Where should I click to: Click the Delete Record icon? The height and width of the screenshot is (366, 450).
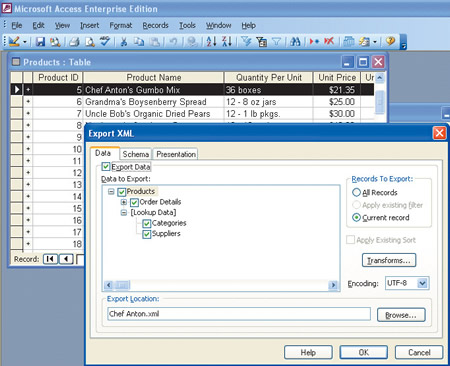[329, 42]
